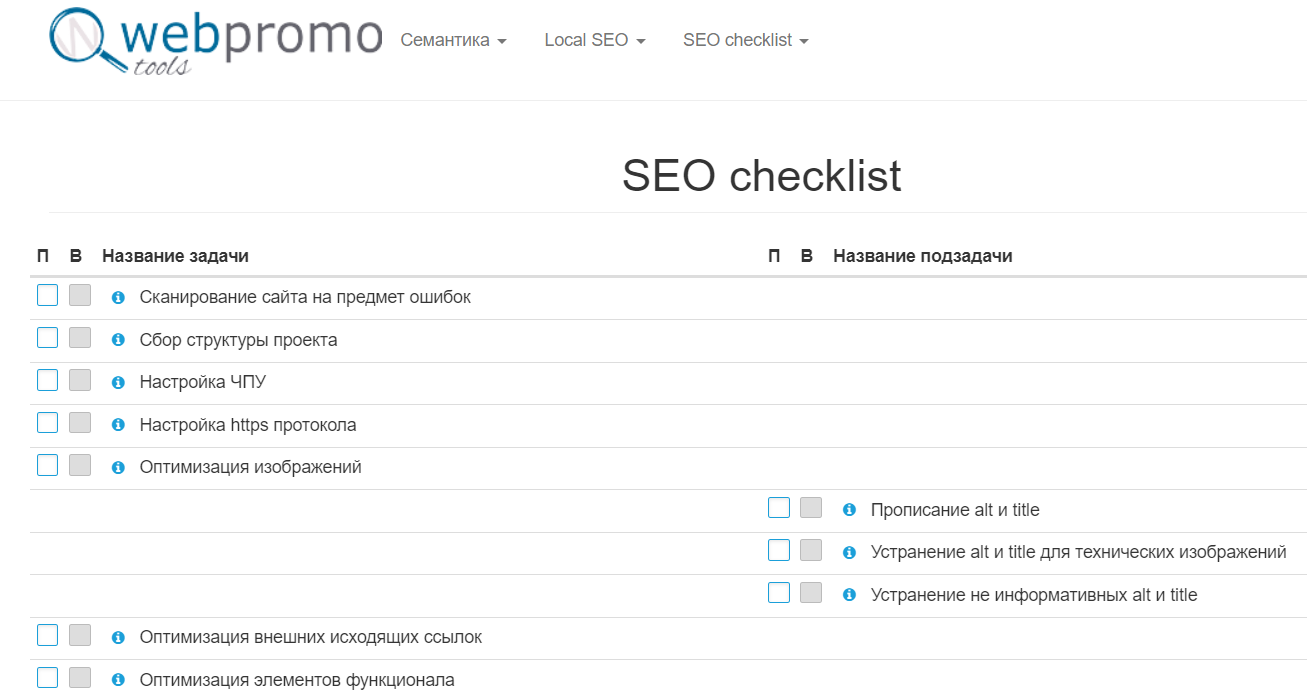Screen dimensions: 1307x699
Task: Show info for Настройка https протокола
Action: 118,425
